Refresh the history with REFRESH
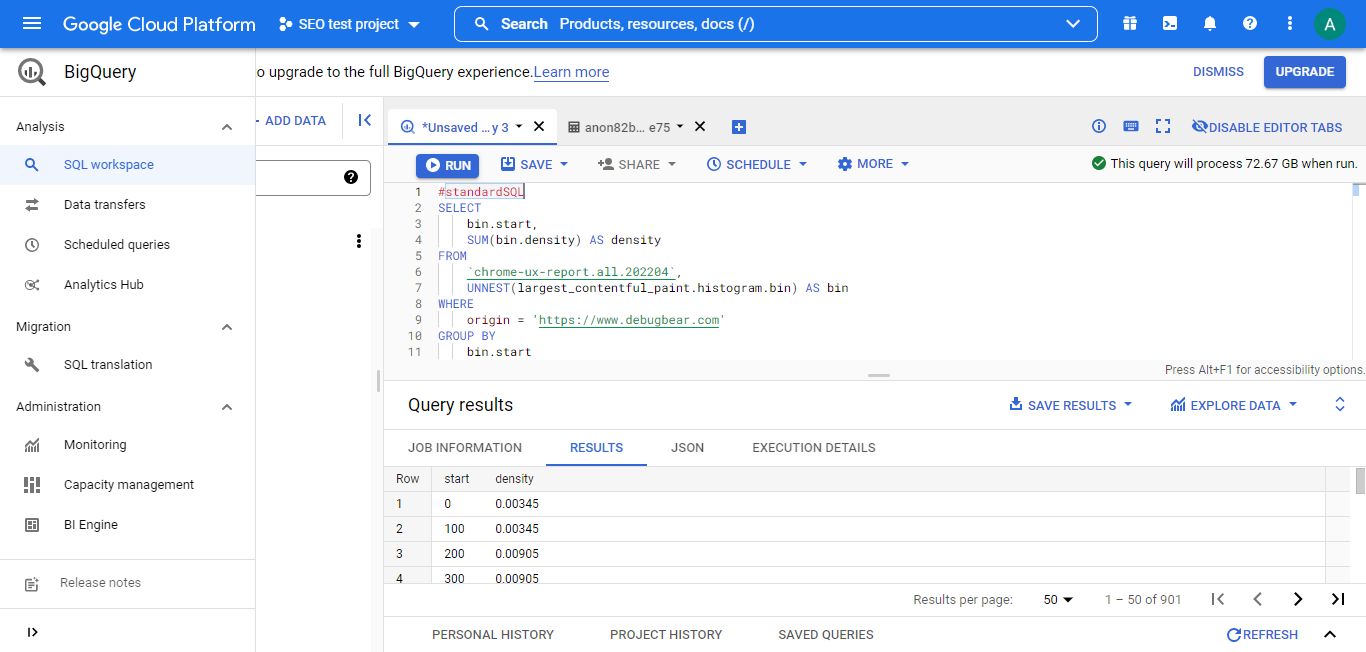 (1262, 634)
